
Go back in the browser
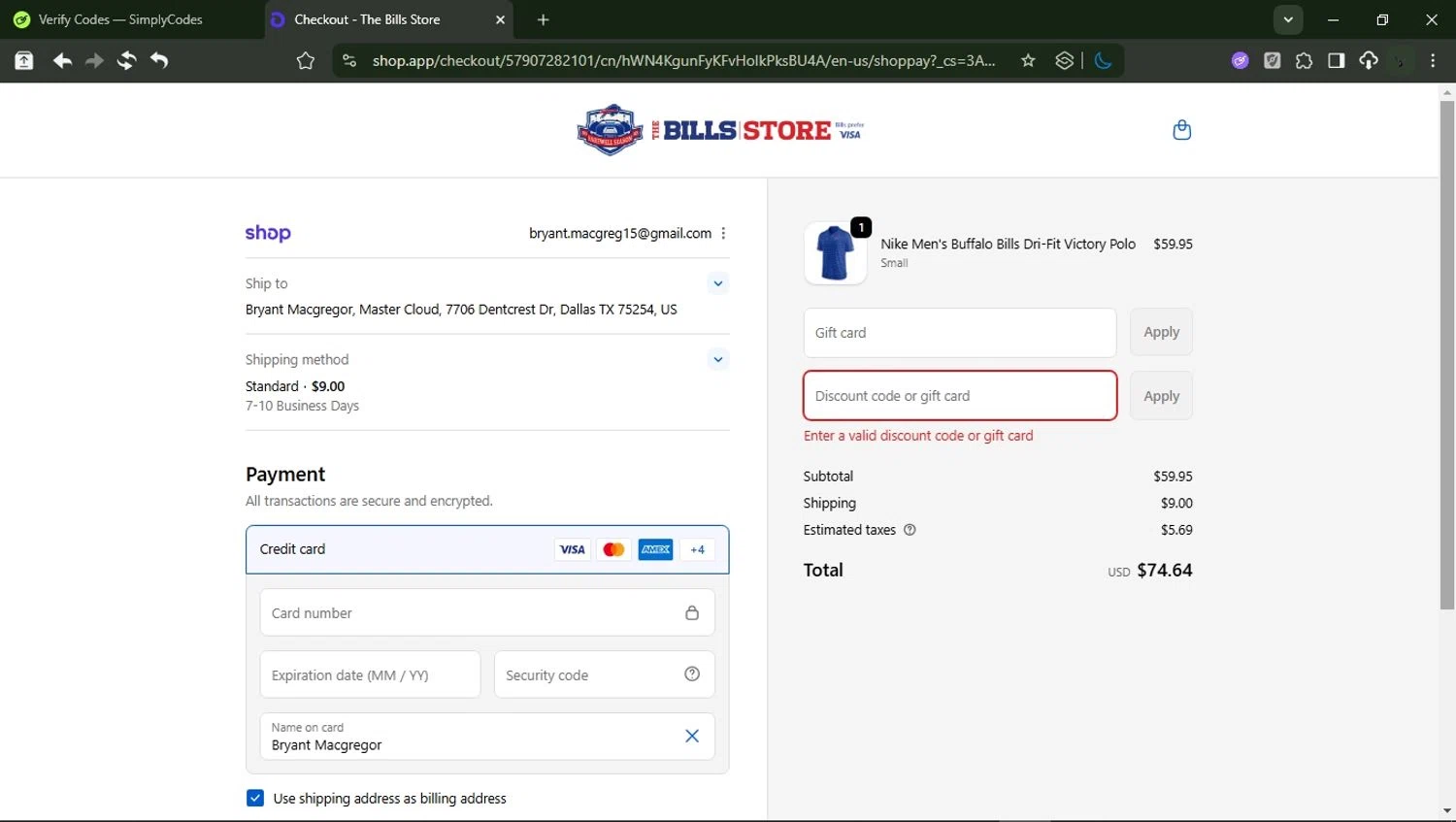pos(62,60)
